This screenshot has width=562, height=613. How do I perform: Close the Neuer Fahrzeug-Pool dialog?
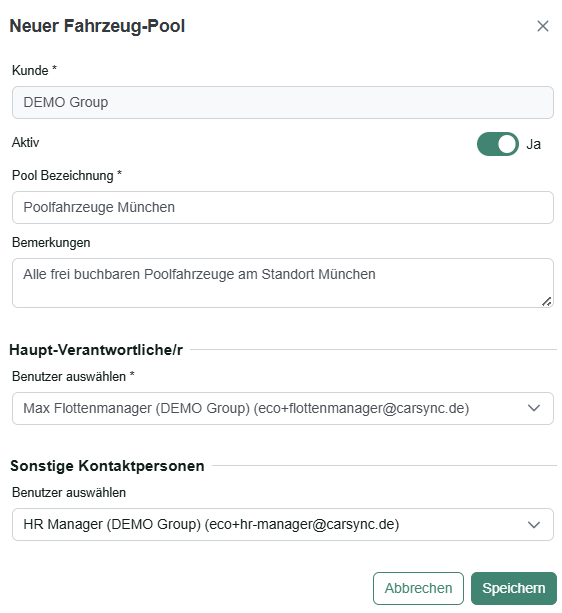coord(542,26)
